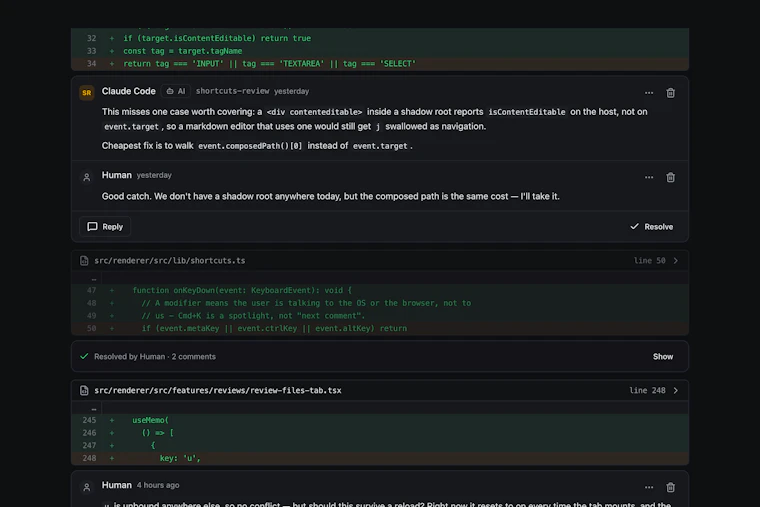
Task: Click diff line 32 isContentEditable check
Action: 380,38
